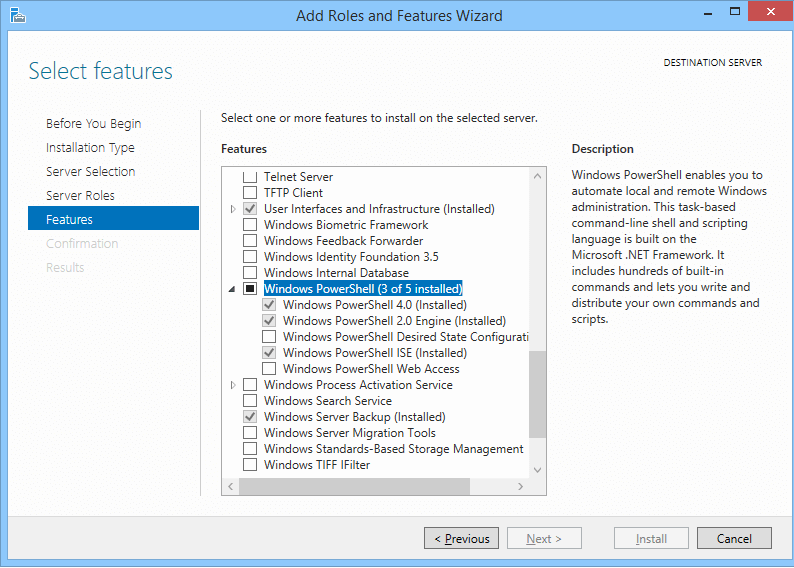Select Windows PowerShell ISE (Installed) label
Screen dimensions: 794x568
(x=375, y=352)
